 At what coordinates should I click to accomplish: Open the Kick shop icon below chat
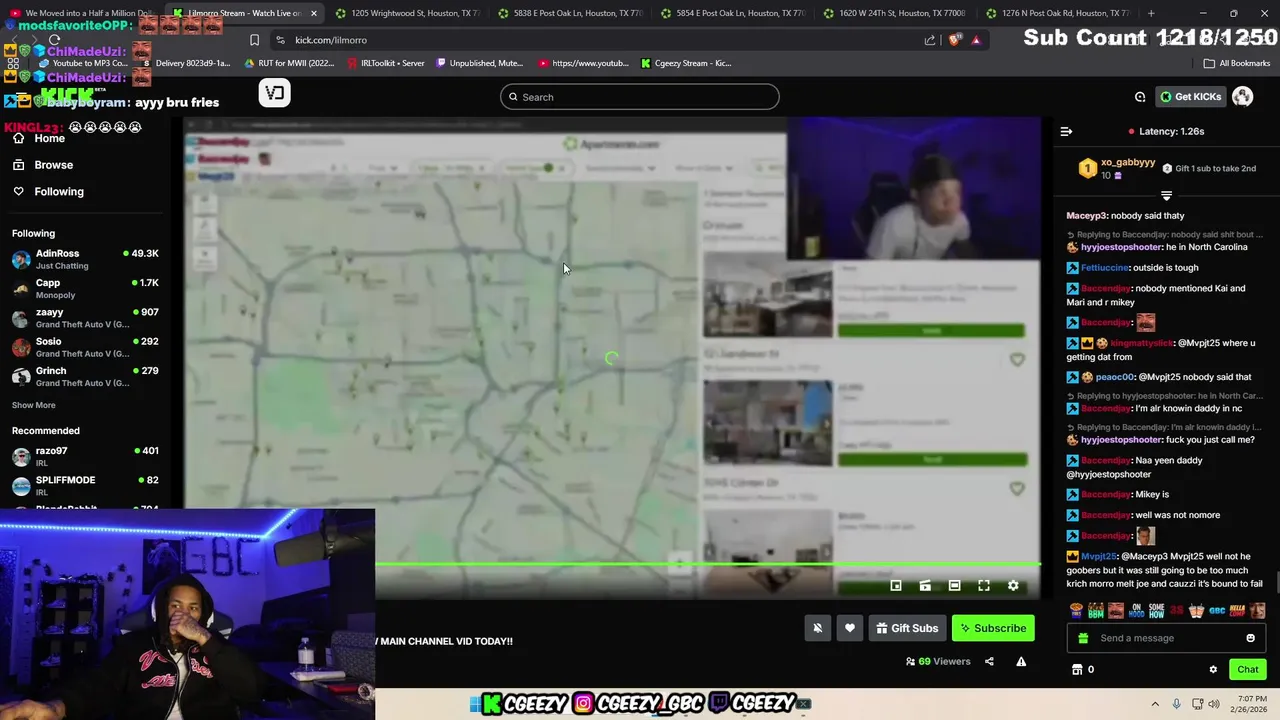[x=1077, y=669]
